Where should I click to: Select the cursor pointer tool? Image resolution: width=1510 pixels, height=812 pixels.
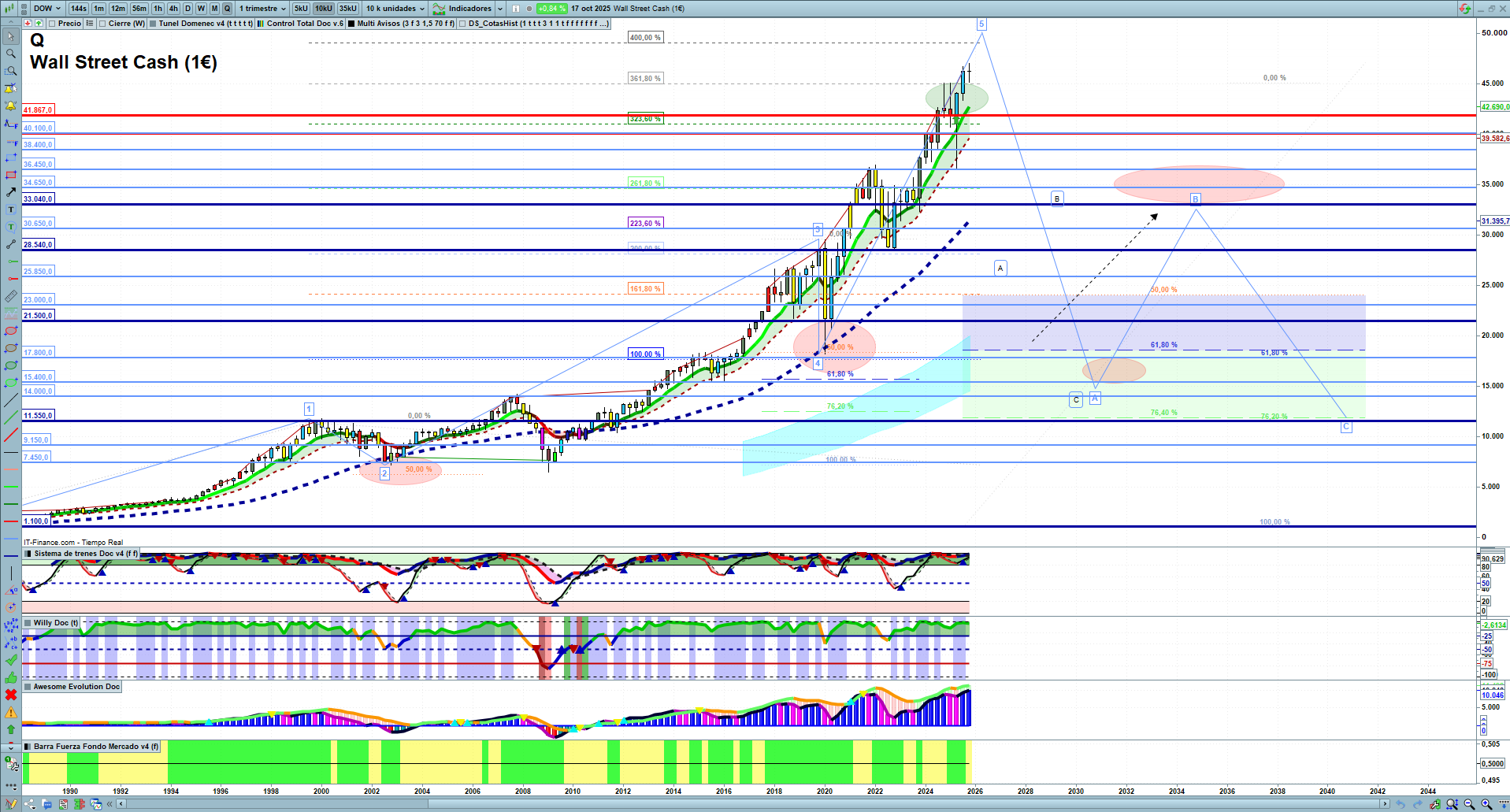coord(10,36)
